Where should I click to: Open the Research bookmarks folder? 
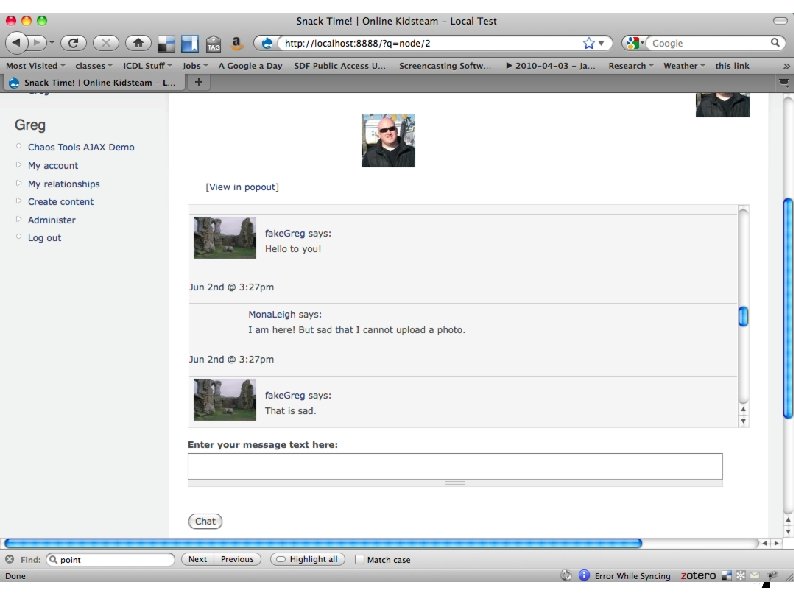pos(630,66)
